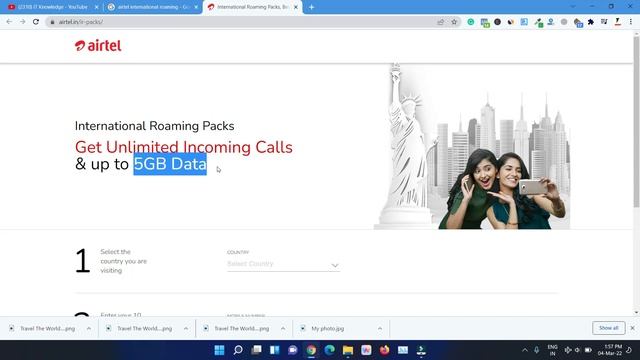Open options for third Travel The World download
The image size is (640, 360).
pyautogui.click(x=283, y=329)
